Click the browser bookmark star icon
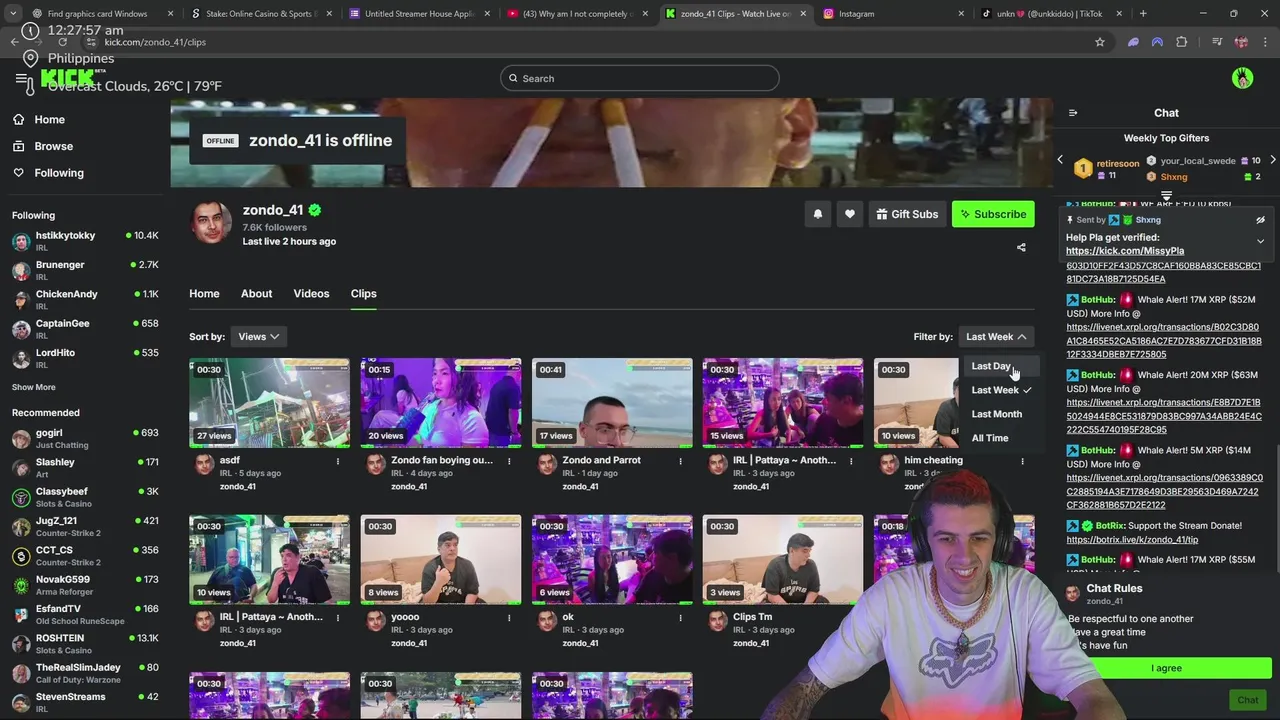 (1099, 42)
